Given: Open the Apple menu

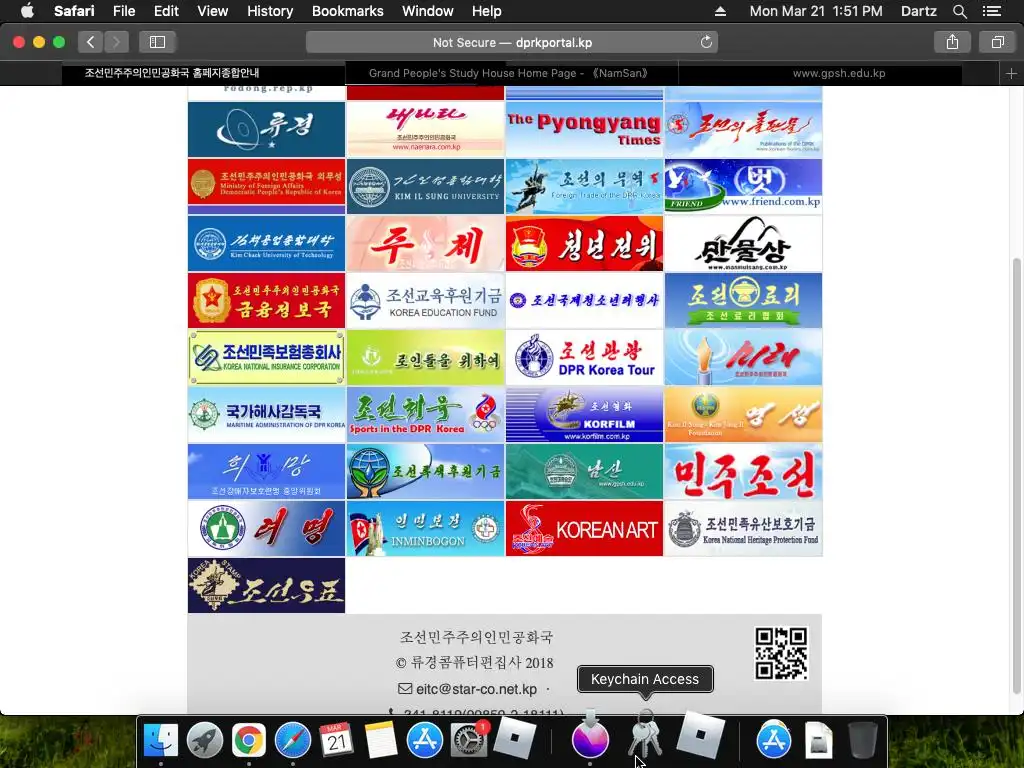Looking at the screenshot, I should click(x=27, y=11).
